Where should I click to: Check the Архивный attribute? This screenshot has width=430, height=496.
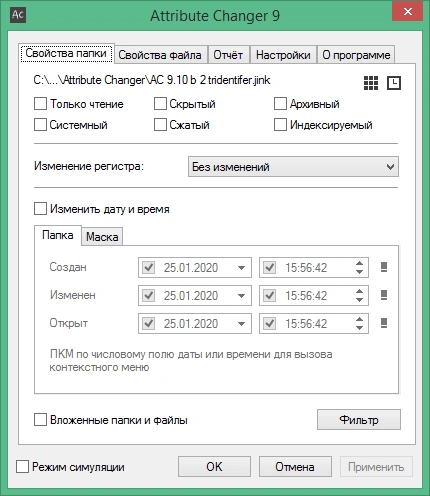coord(280,104)
